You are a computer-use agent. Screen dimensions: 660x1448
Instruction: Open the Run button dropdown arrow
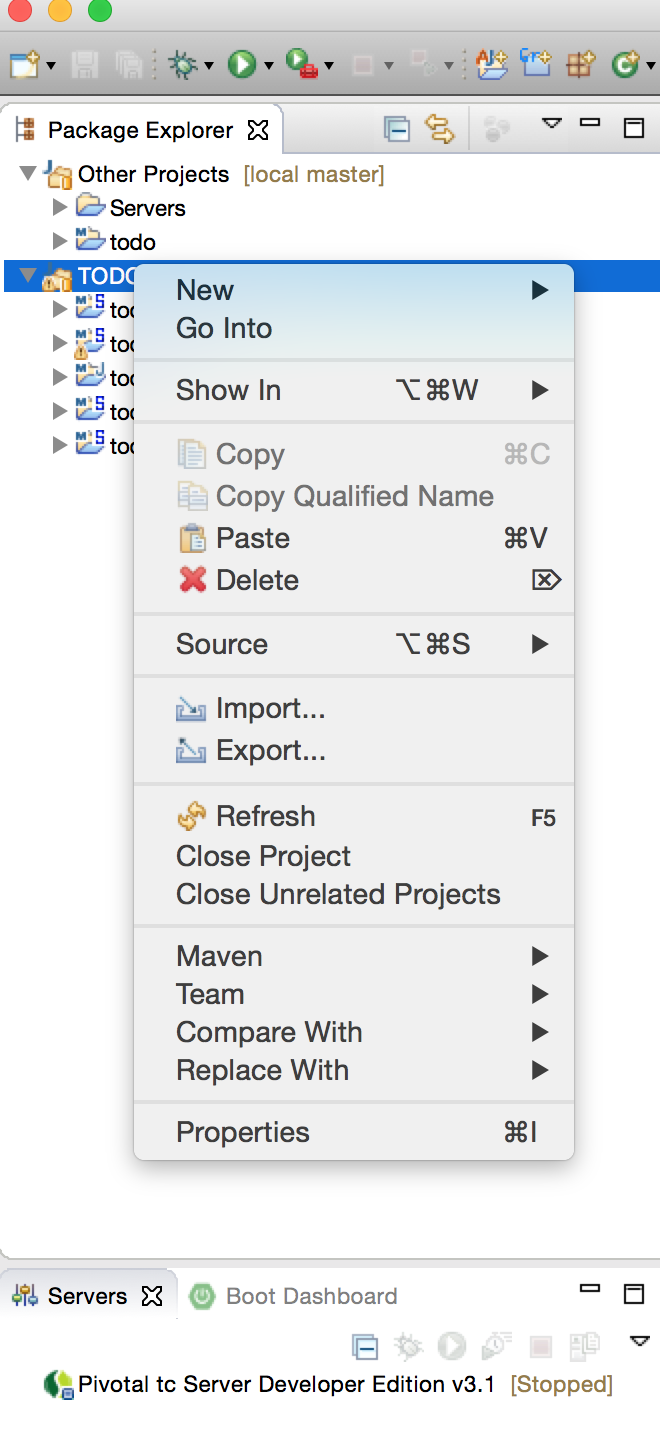268,64
